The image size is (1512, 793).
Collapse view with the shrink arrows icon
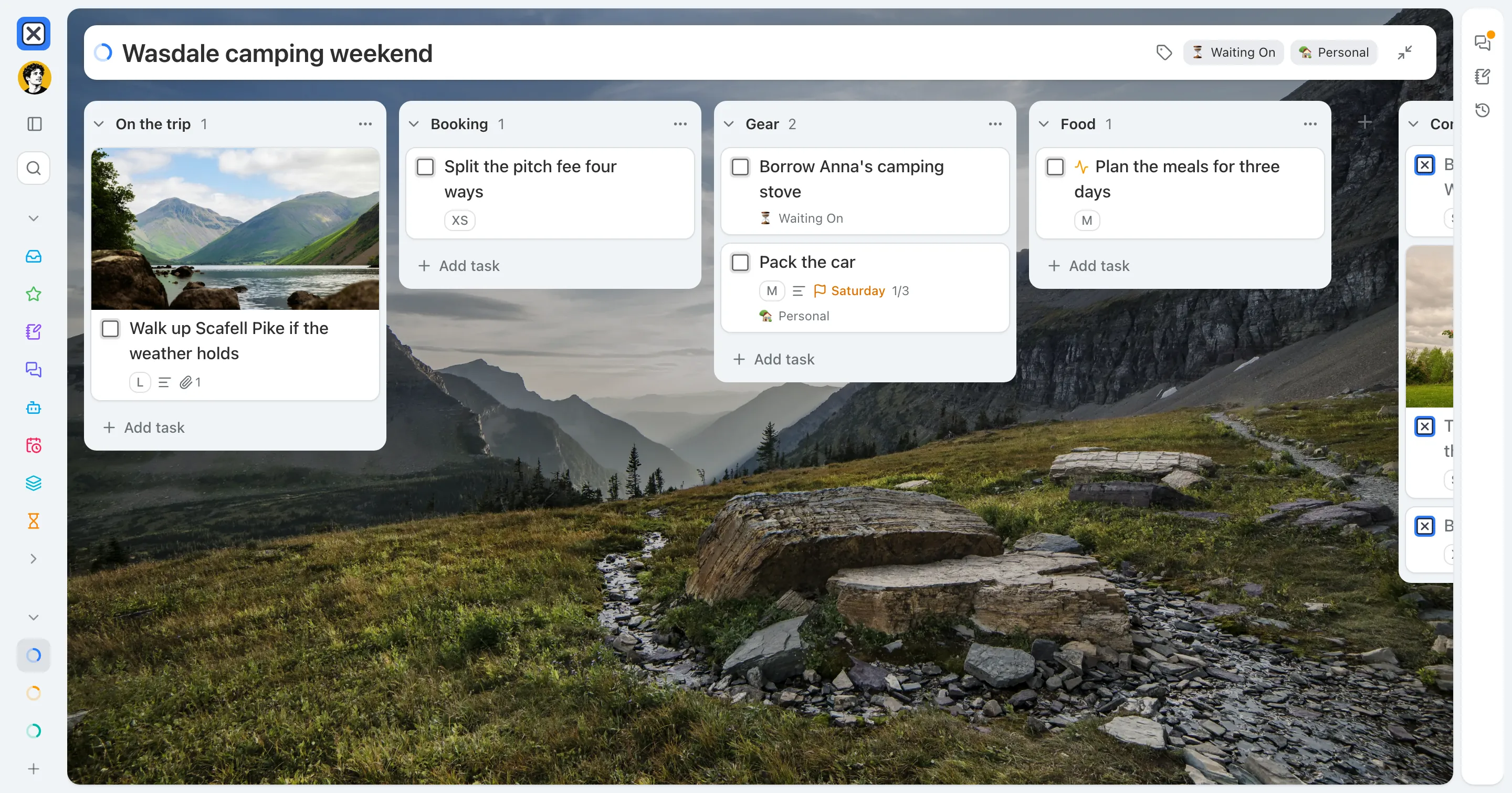click(x=1404, y=52)
